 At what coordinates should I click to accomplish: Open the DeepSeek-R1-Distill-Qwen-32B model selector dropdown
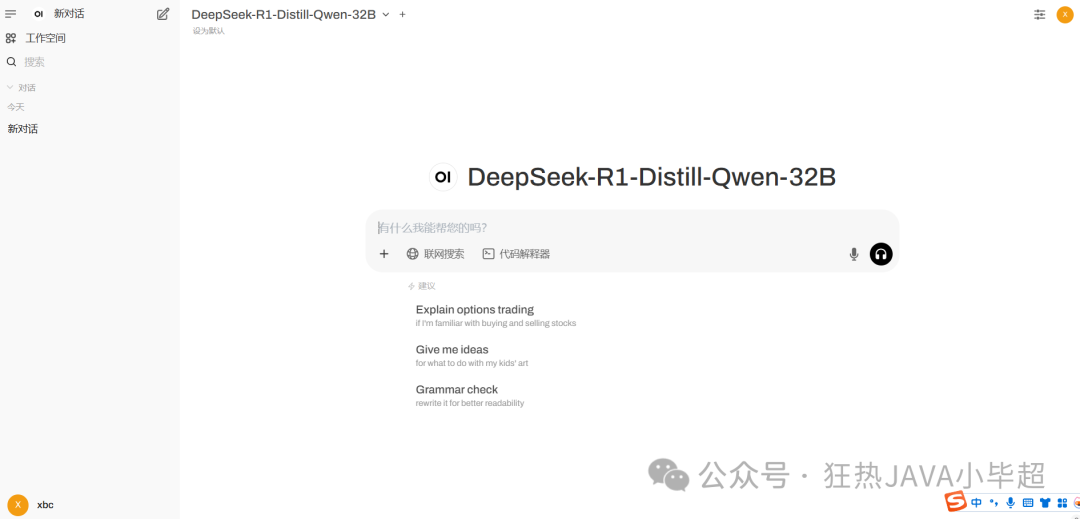coord(290,14)
